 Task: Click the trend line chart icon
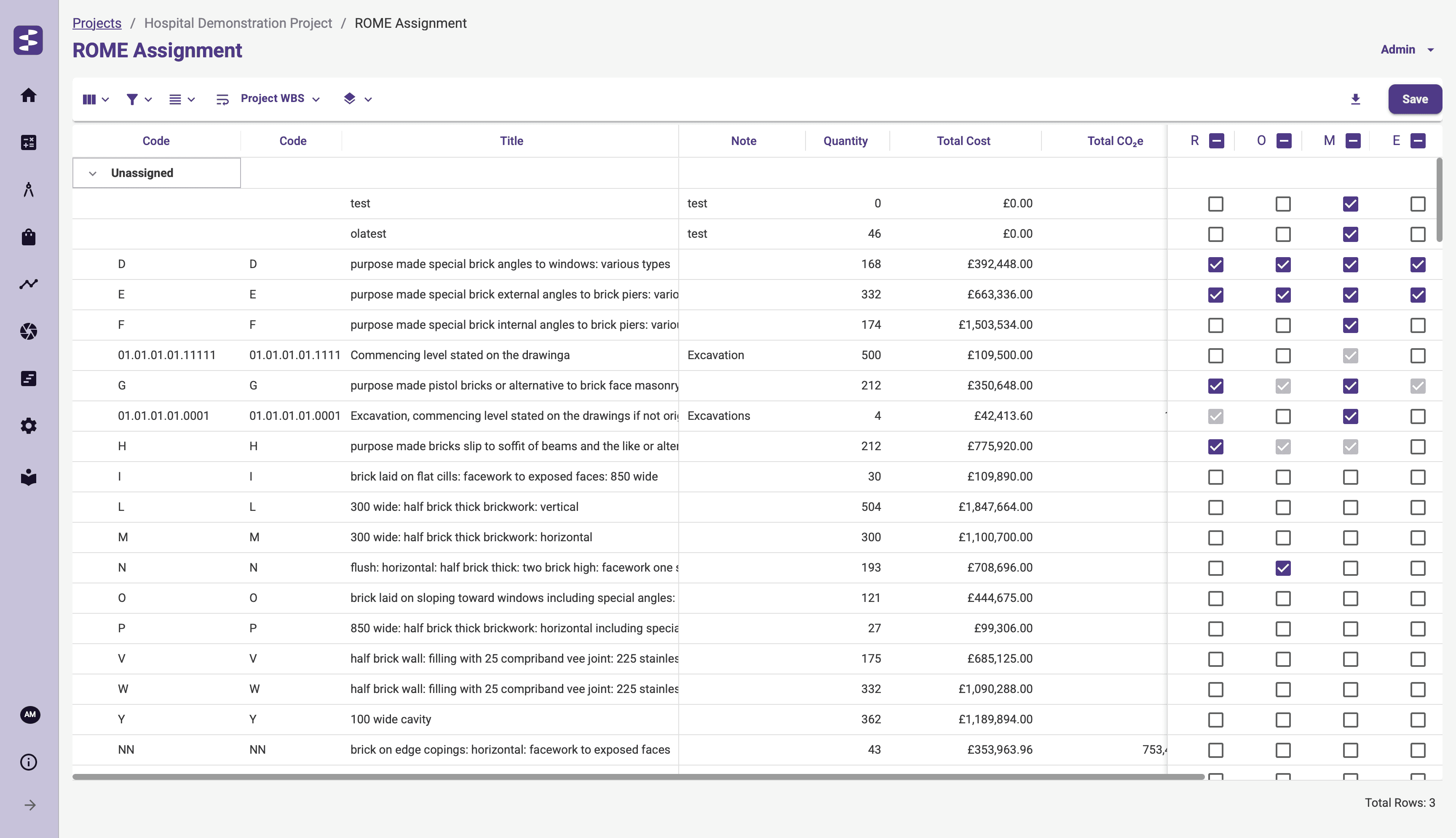pos(28,284)
